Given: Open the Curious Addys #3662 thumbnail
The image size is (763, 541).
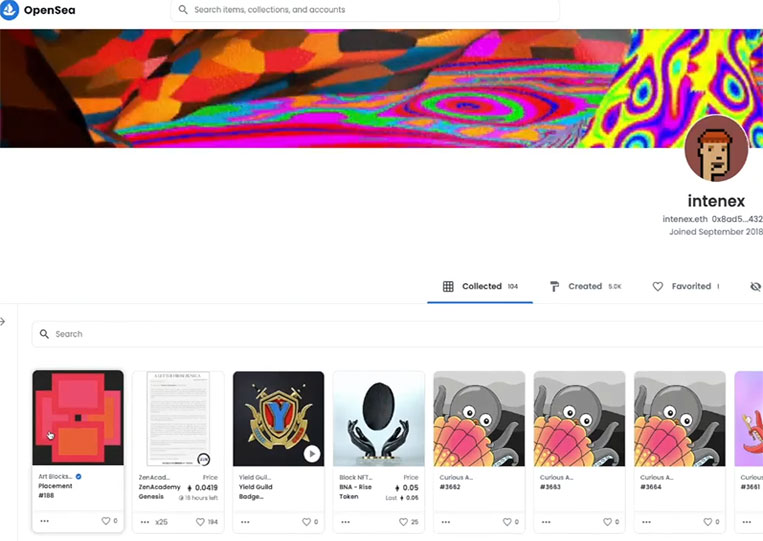Looking at the screenshot, I should pos(479,418).
